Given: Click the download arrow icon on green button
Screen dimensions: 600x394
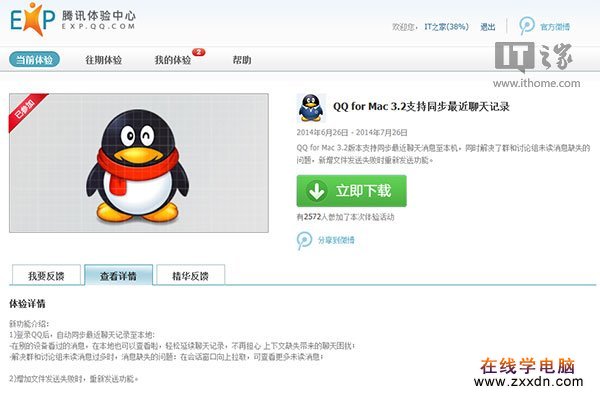Looking at the screenshot, I should [316, 191].
